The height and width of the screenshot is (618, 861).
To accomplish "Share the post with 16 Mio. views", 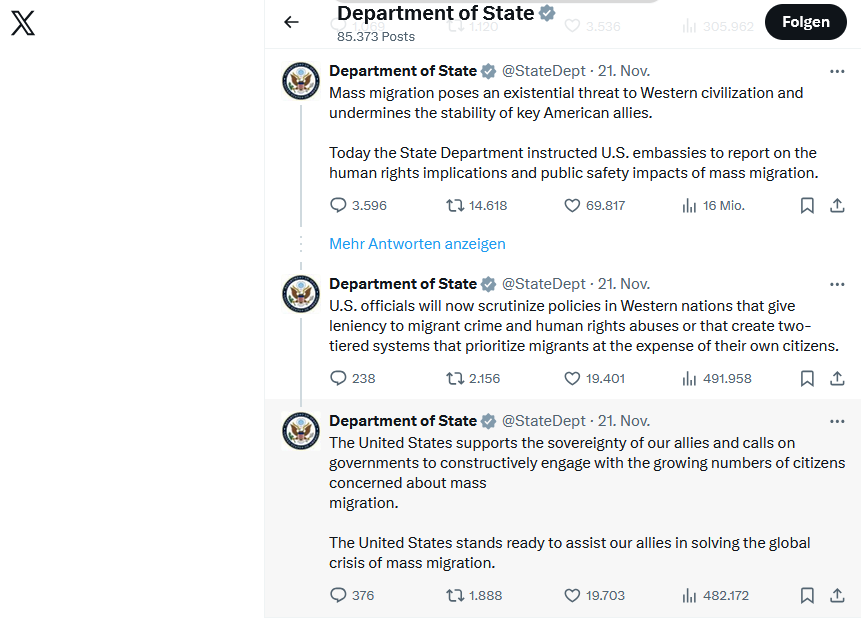I will coord(837,206).
